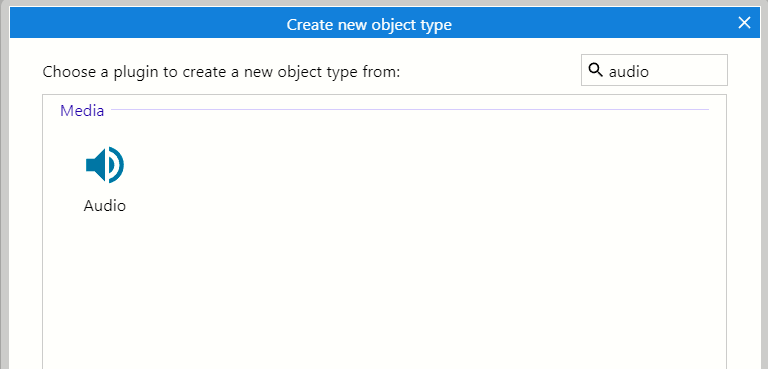Click the Media group divider line
Image resolution: width=768 pixels, height=369 pixels.
pos(410,109)
